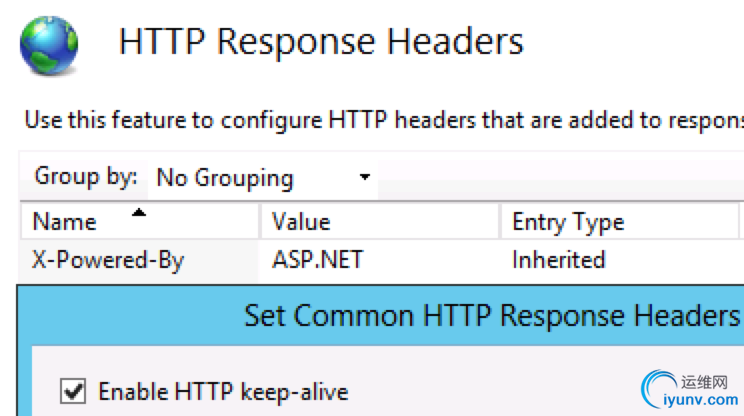Click the 运维网 watermark text

tap(705, 382)
